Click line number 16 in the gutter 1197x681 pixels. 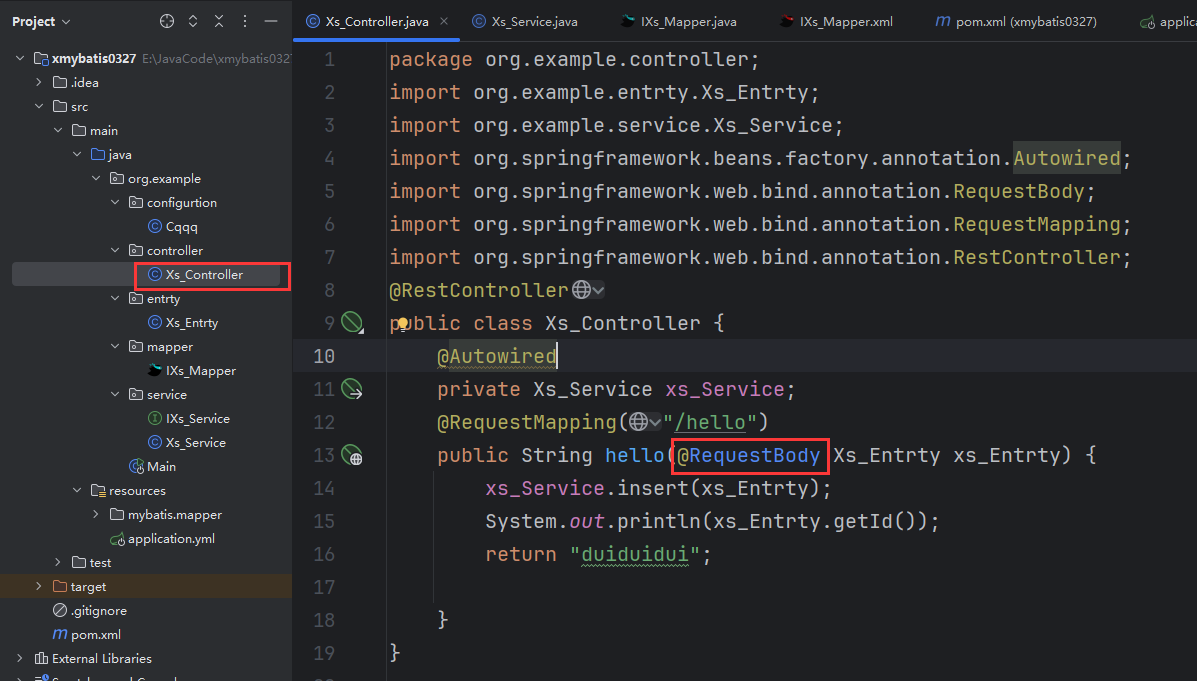tap(324, 554)
